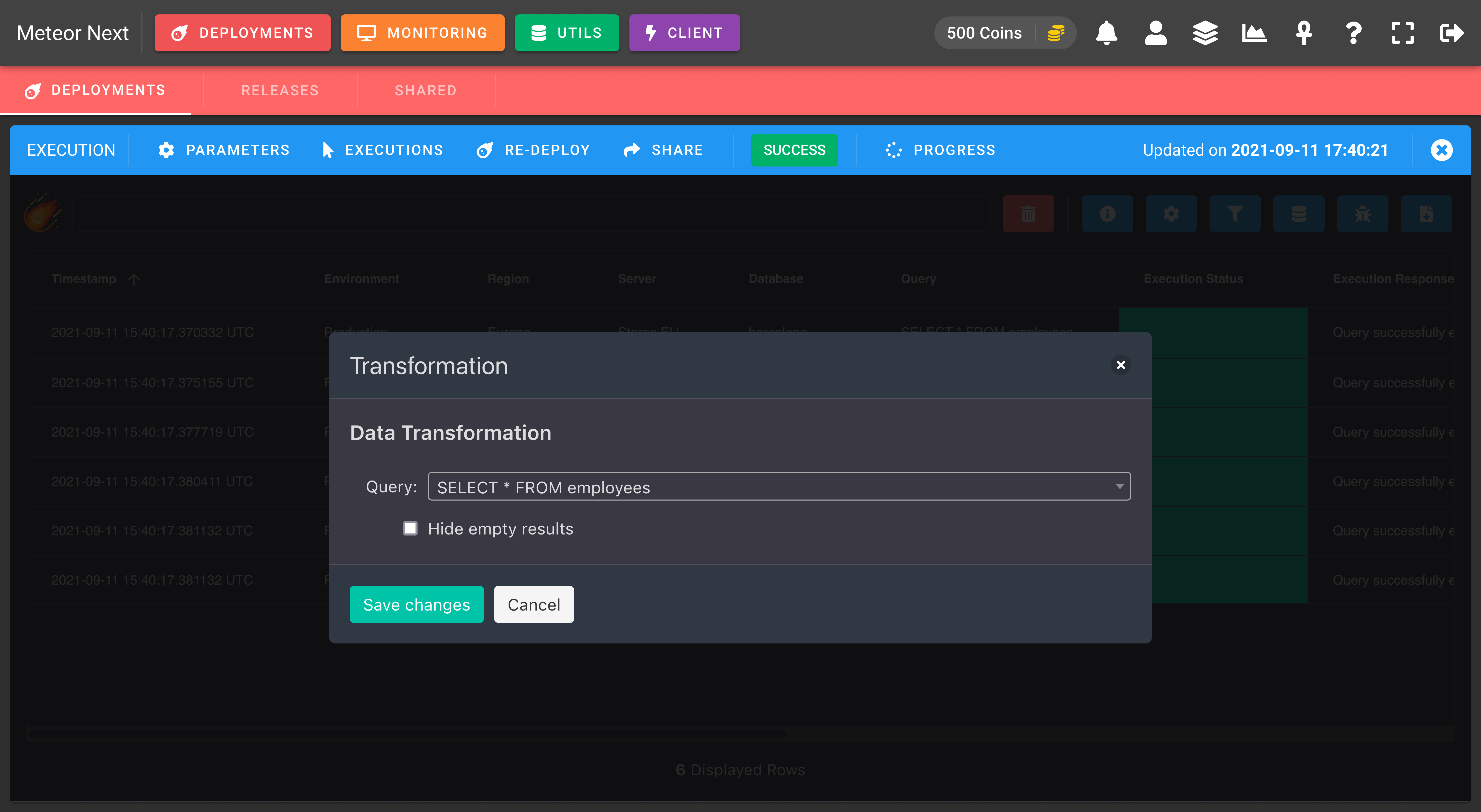Screen dimensions: 1481x812
Task: Click the Execution Response column header
Action: click(x=1393, y=279)
